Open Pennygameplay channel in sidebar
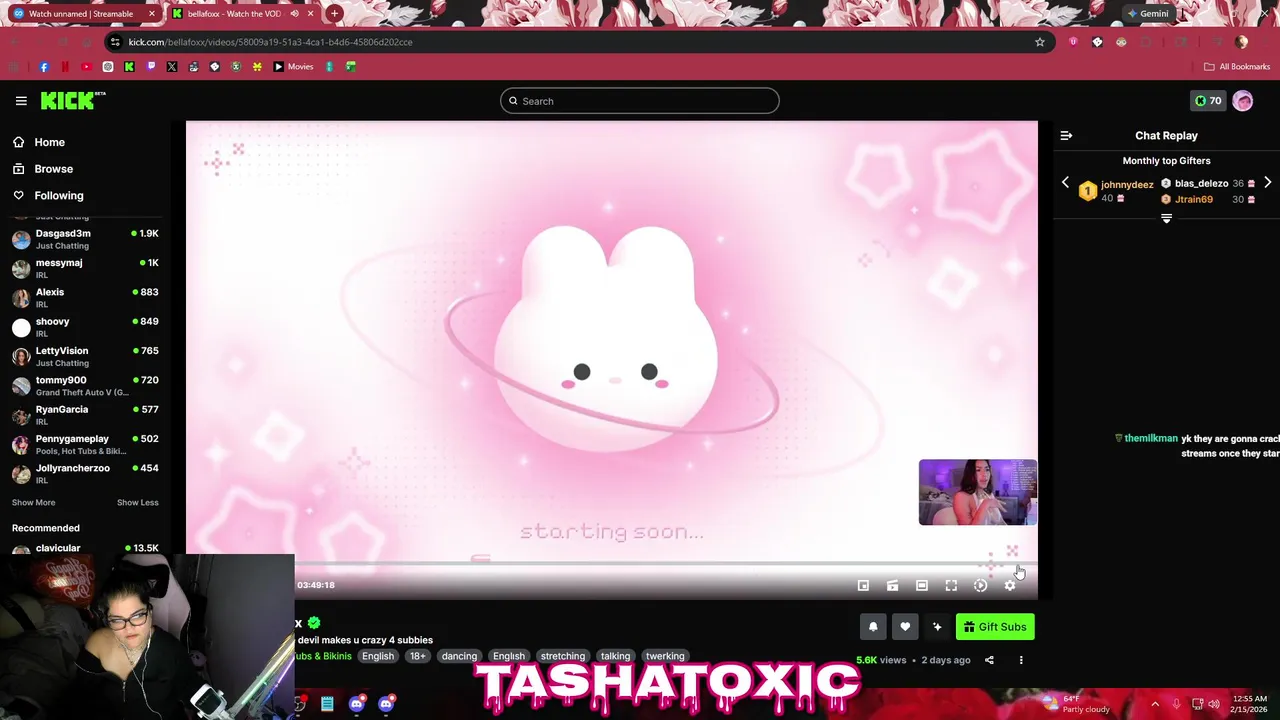The width and height of the screenshot is (1280, 720). [x=85, y=444]
